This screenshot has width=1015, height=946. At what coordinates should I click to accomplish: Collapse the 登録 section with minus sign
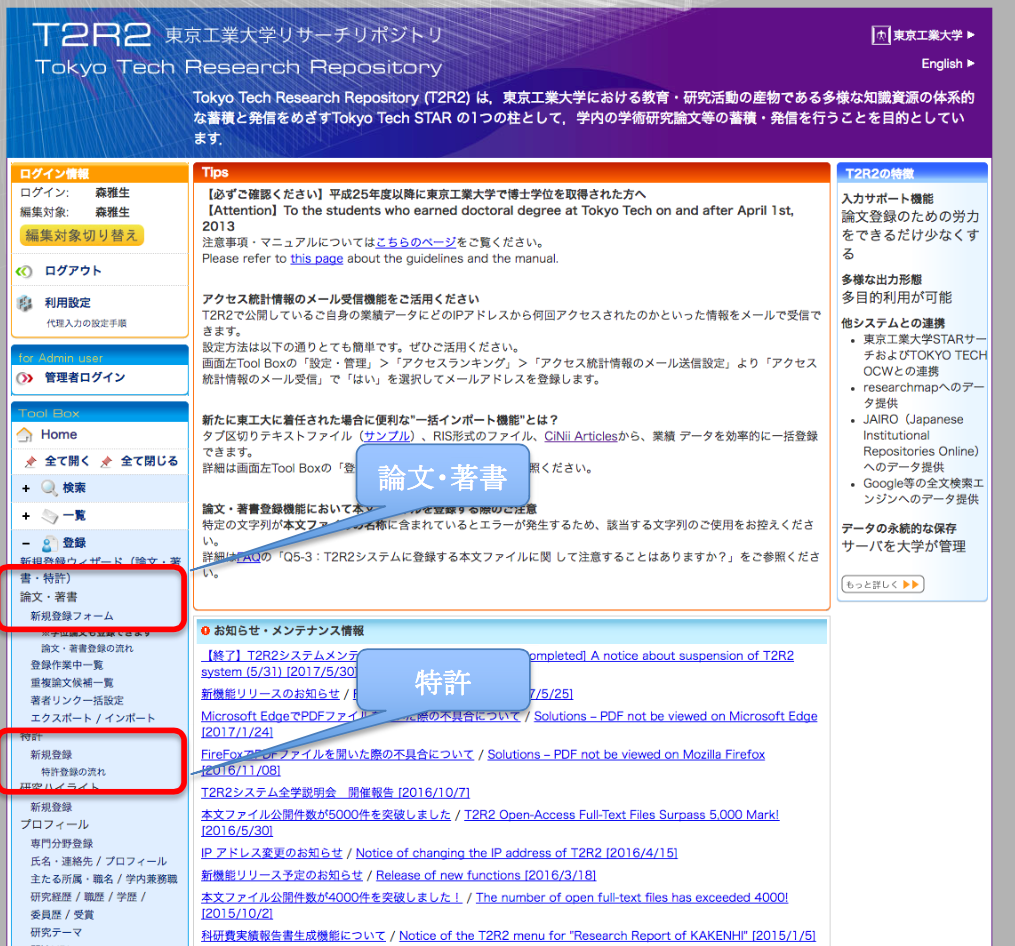point(26,544)
